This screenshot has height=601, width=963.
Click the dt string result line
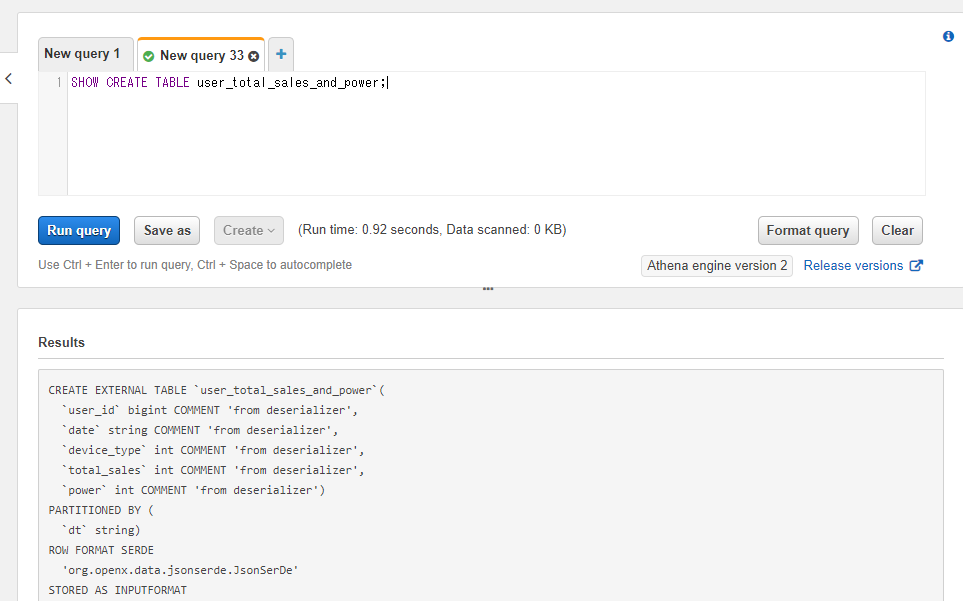pyautogui.click(x=101, y=530)
